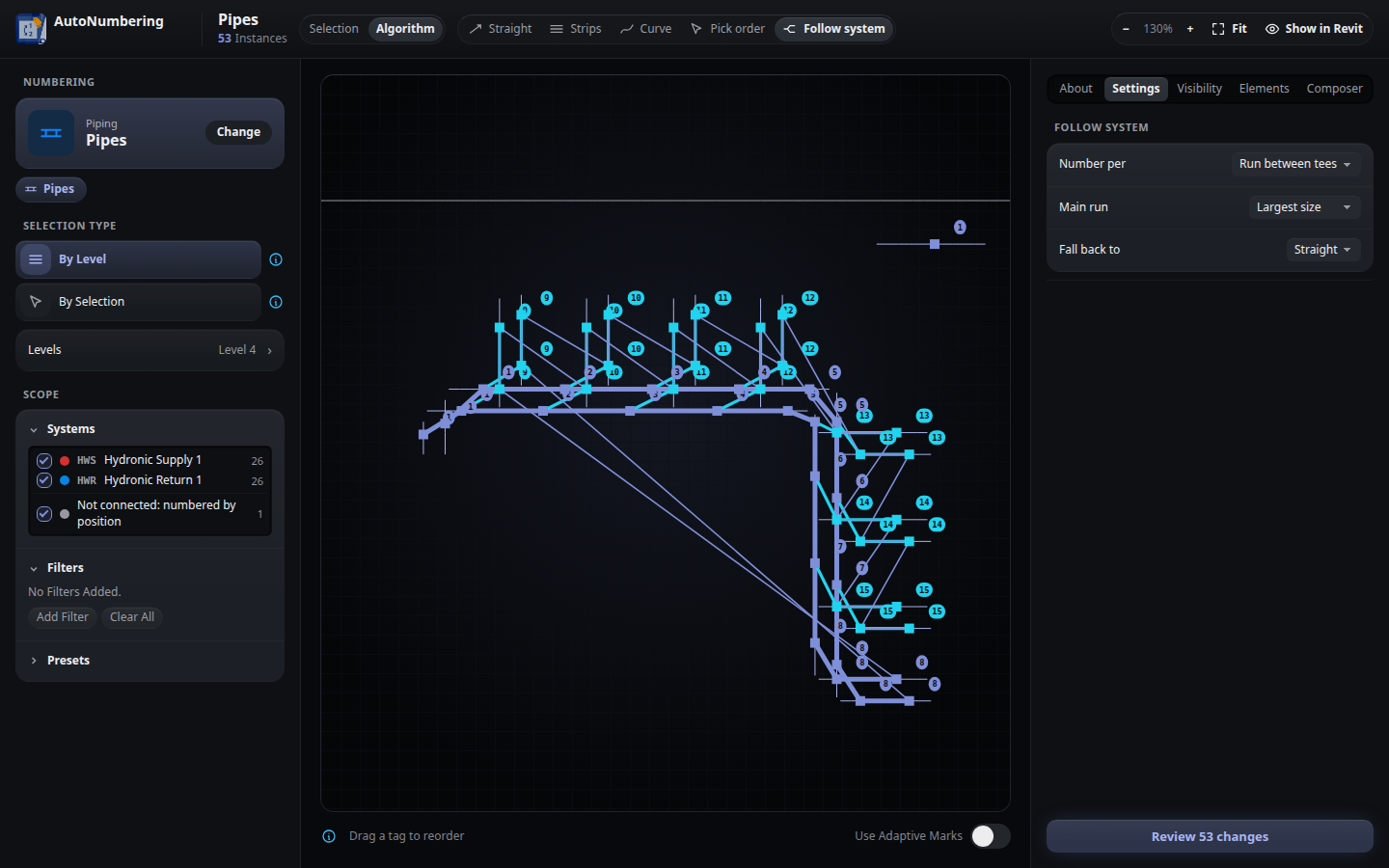Click the Fit view icon
Screen dimensions: 1389x868
coord(1218,29)
